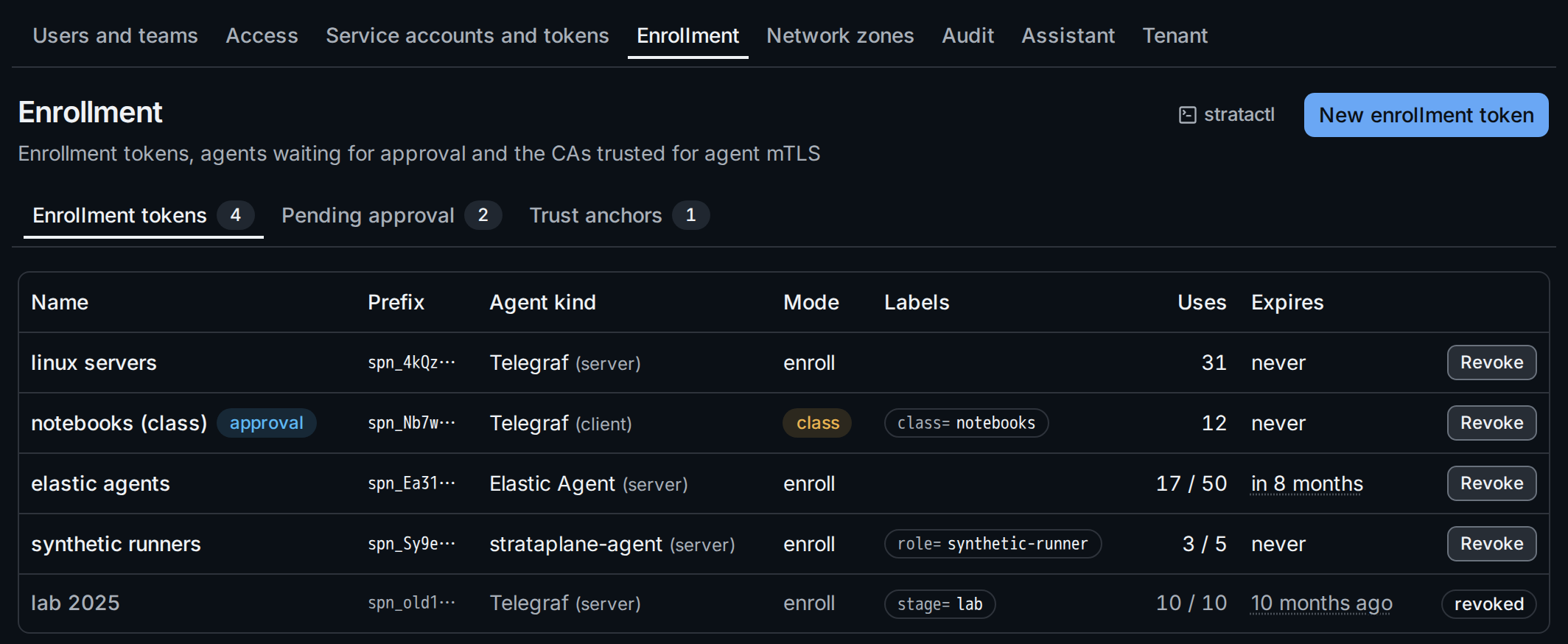Open the Audit tab

point(967,35)
